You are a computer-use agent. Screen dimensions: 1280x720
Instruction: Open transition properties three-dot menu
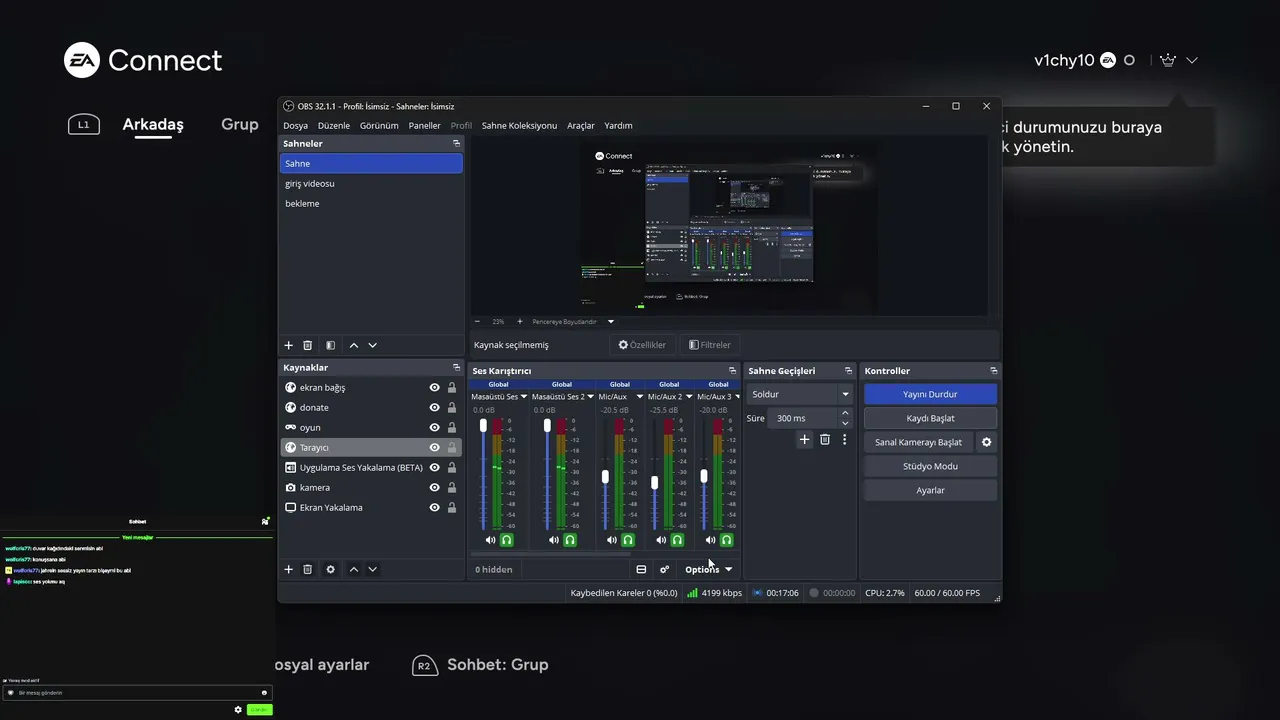(844, 439)
